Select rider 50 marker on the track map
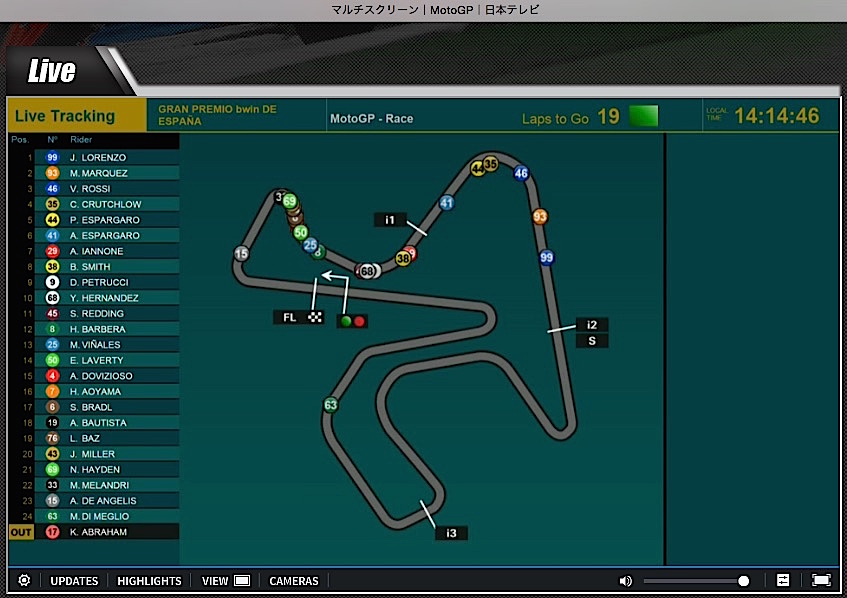Screen dimensions: 847x598 pos(300,233)
